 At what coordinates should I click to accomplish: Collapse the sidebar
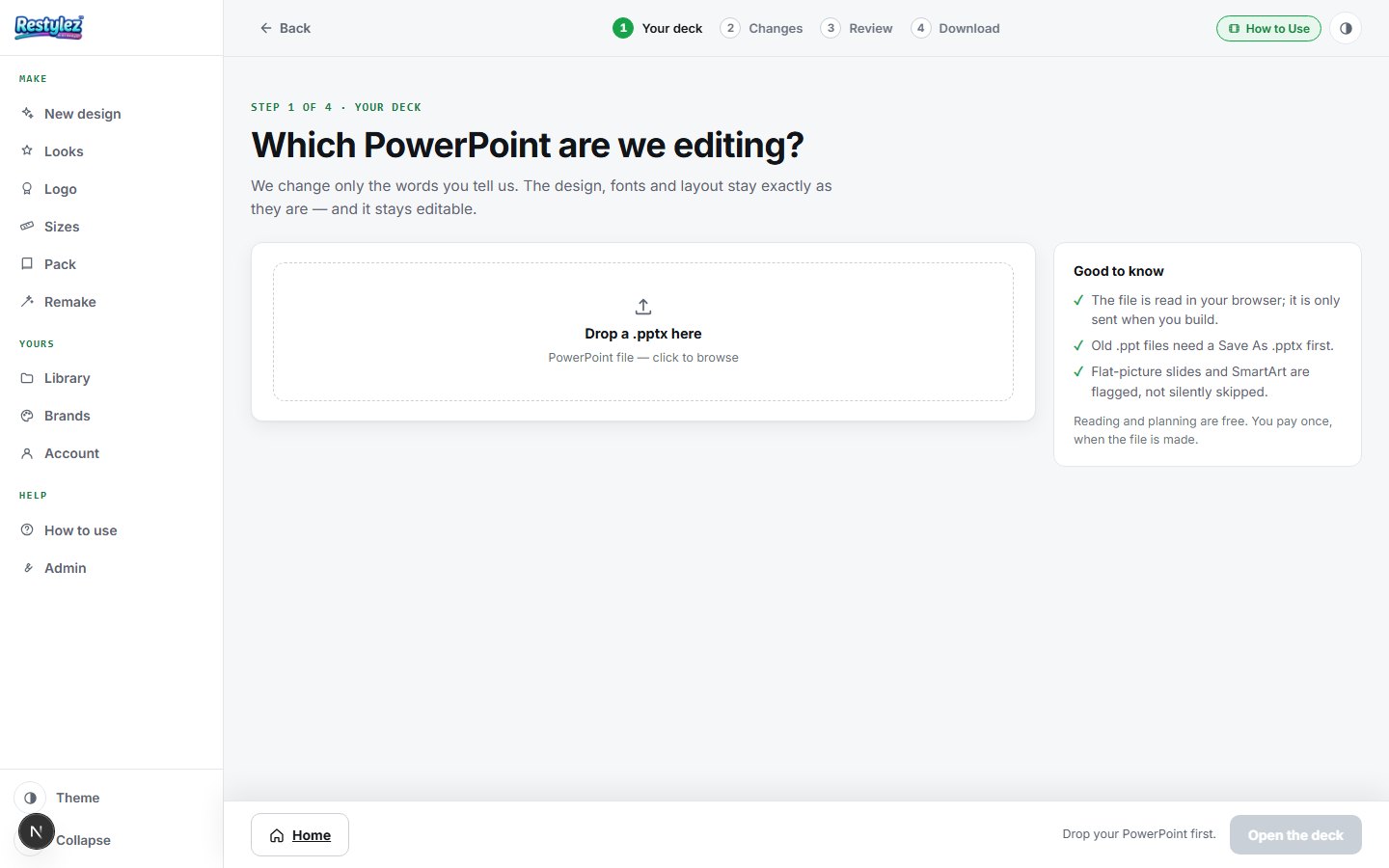coord(83,840)
